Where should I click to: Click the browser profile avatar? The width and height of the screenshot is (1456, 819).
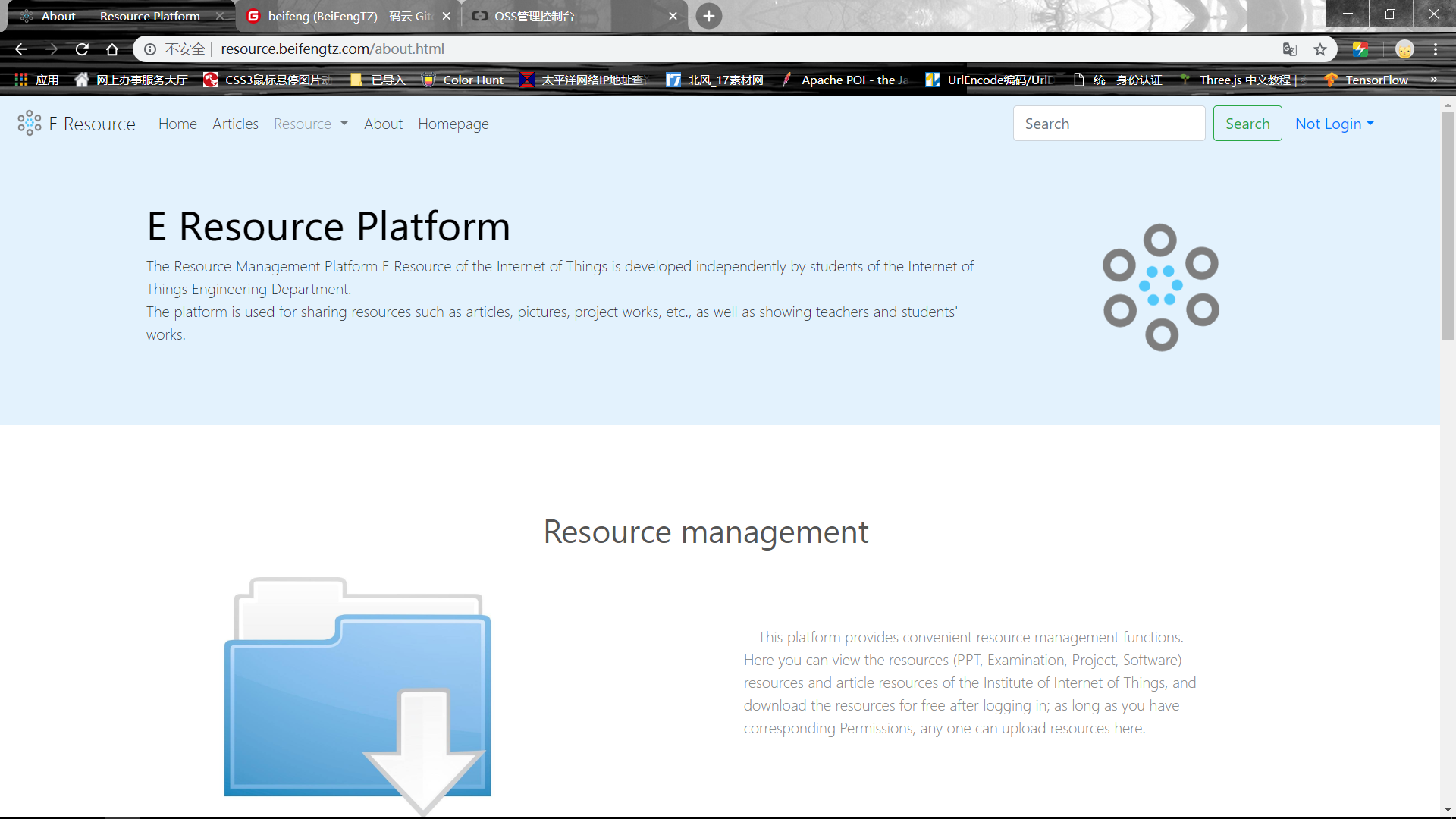(x=1405, y=49)
